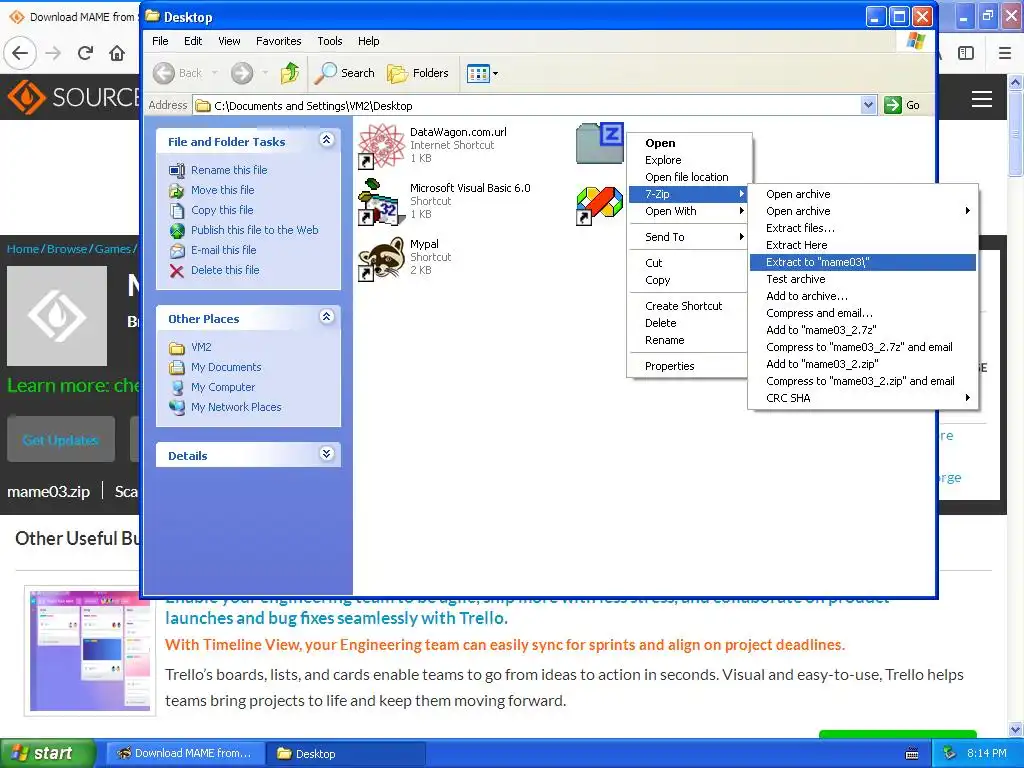Open the Views dropdown arrow
The width and height of the screenshot is (1024, 768).
tap(495, 74)
